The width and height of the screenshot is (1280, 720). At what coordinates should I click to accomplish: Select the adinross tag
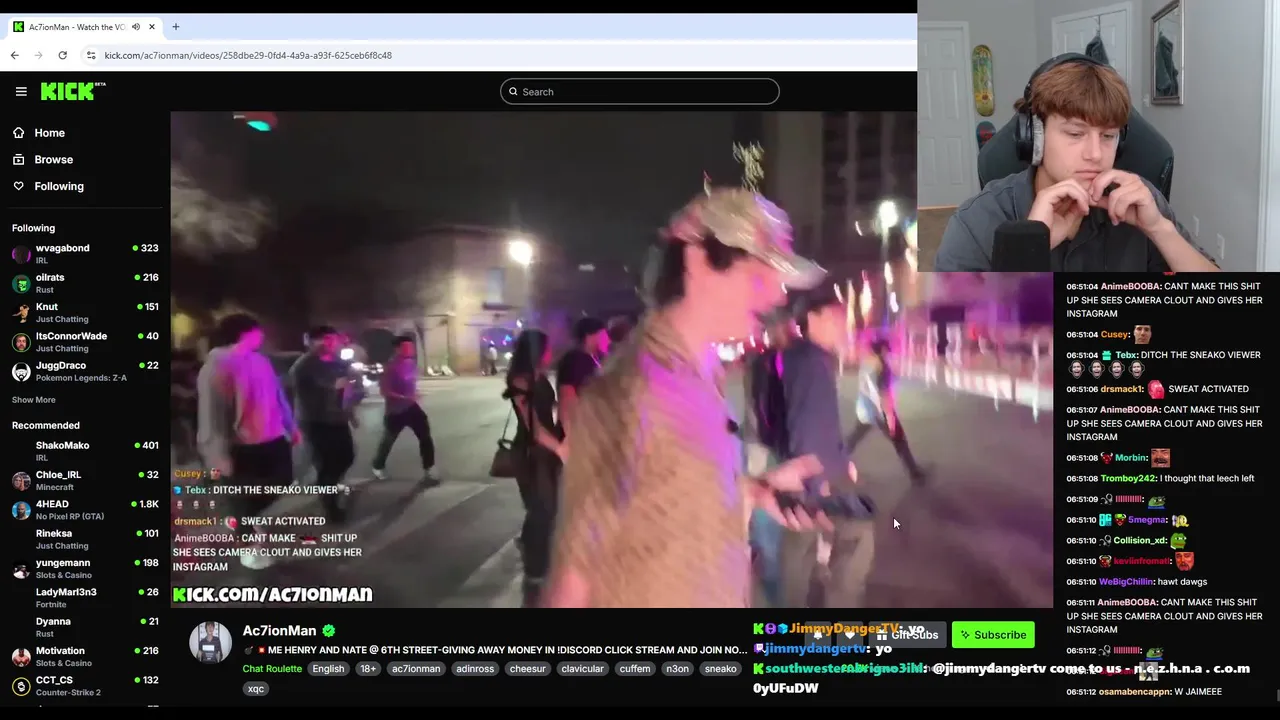tap(475, 669)
